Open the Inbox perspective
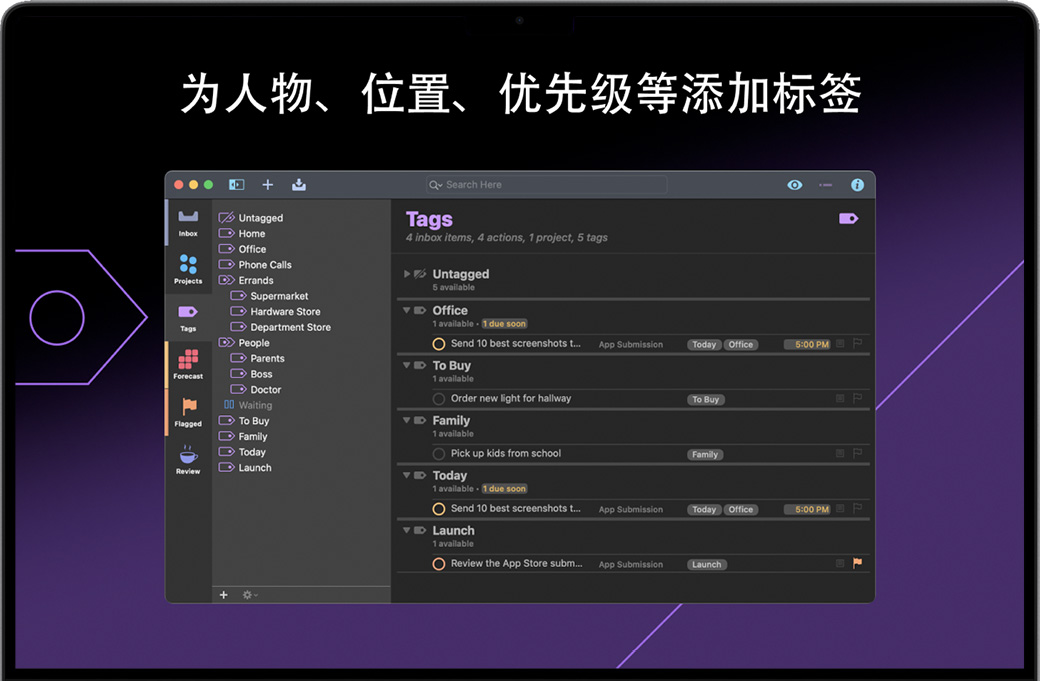This screenshot has width=1040, height=681. tap(188, 221)
